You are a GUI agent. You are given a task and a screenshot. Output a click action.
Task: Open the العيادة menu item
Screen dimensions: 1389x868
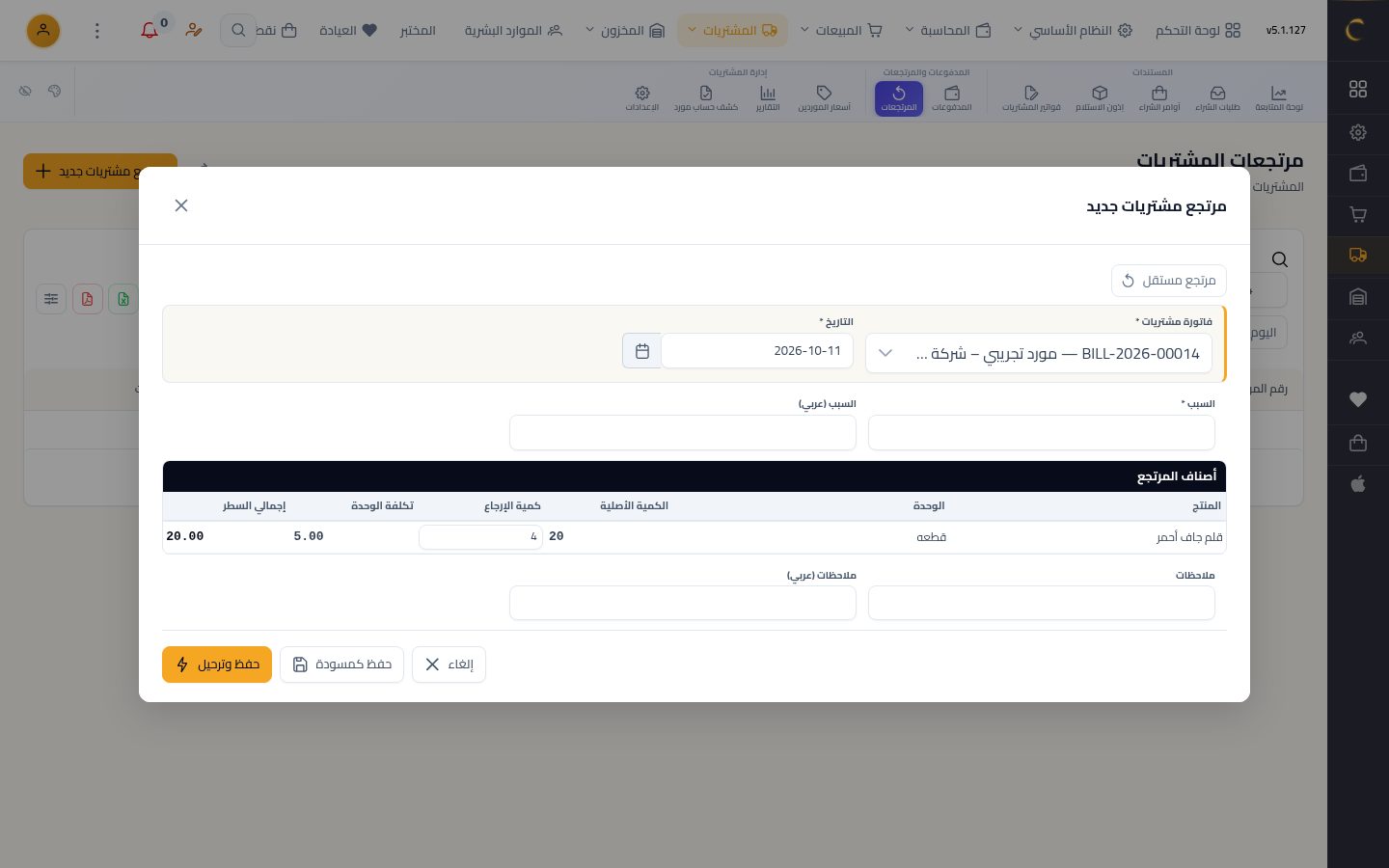tap(348, 31)
